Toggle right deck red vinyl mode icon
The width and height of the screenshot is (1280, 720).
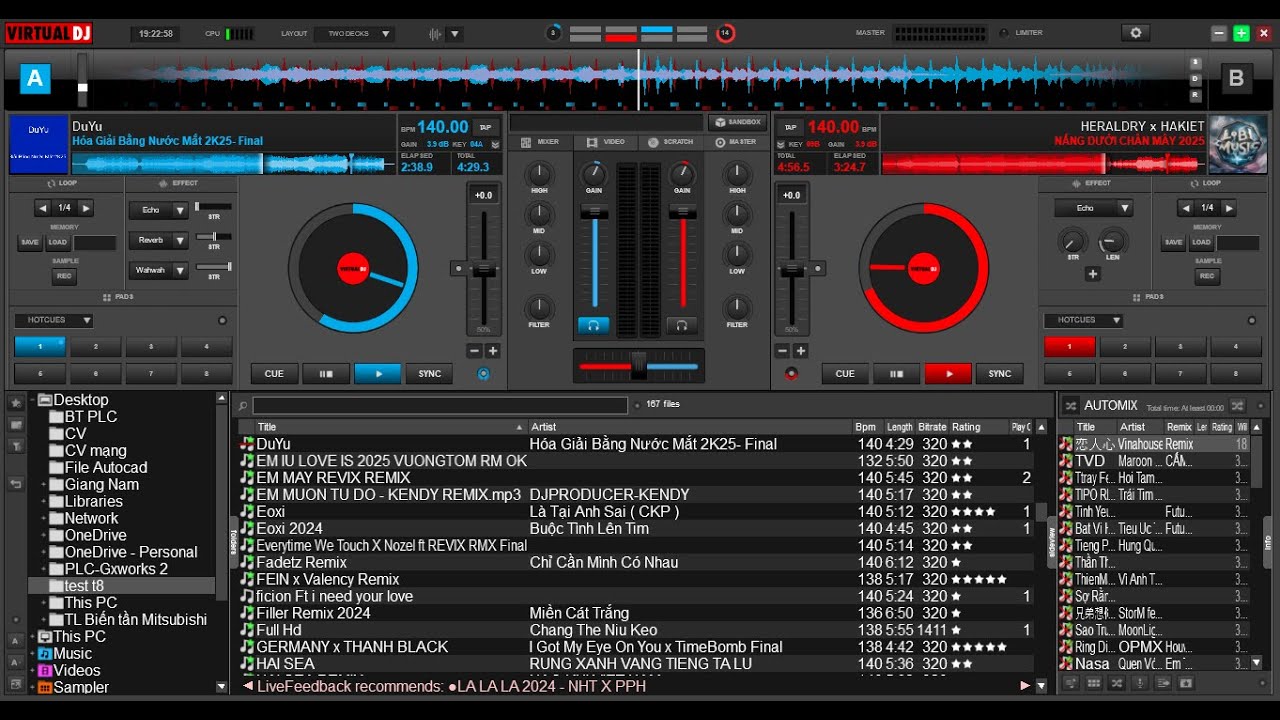[792, 374]
